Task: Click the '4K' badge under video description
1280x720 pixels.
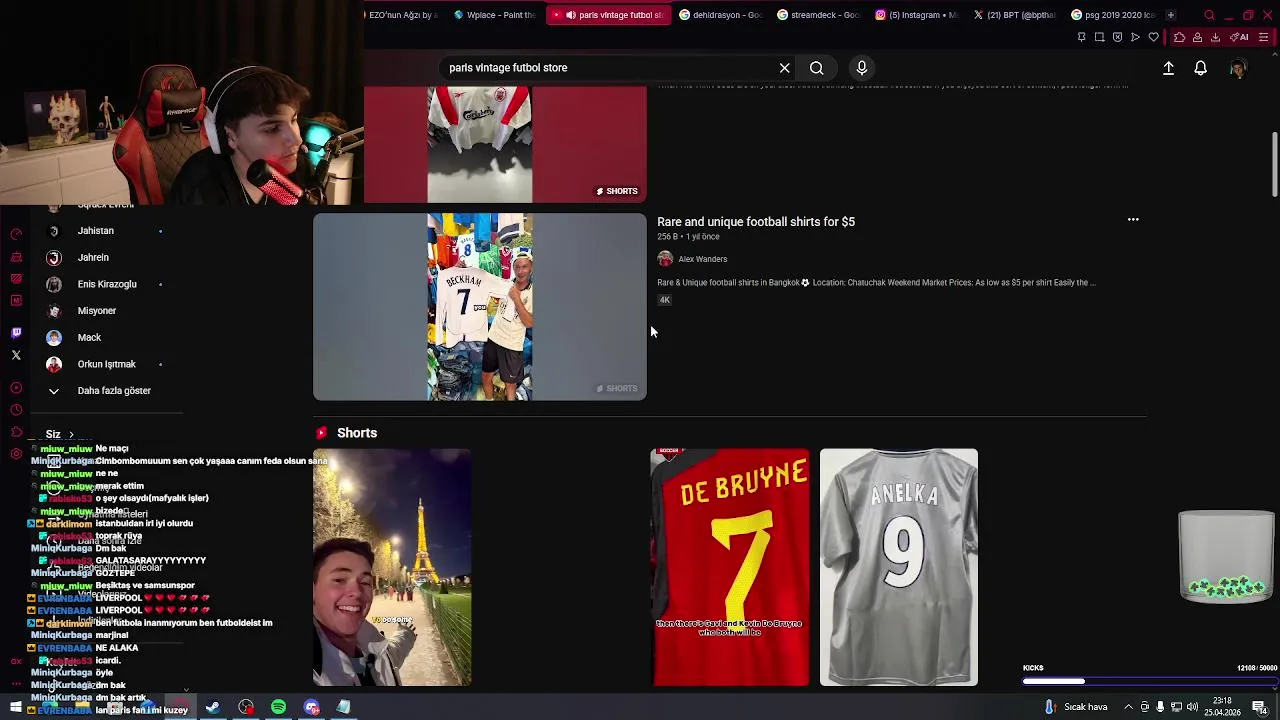Action: pos(664,300)
